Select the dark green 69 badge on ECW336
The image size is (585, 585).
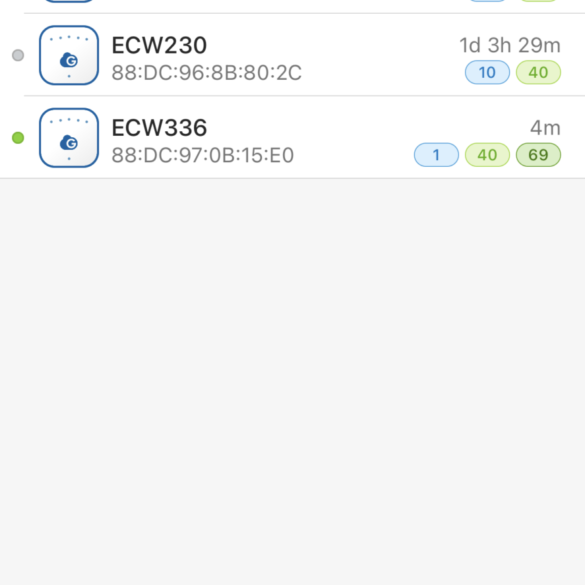tap(538, 155)
